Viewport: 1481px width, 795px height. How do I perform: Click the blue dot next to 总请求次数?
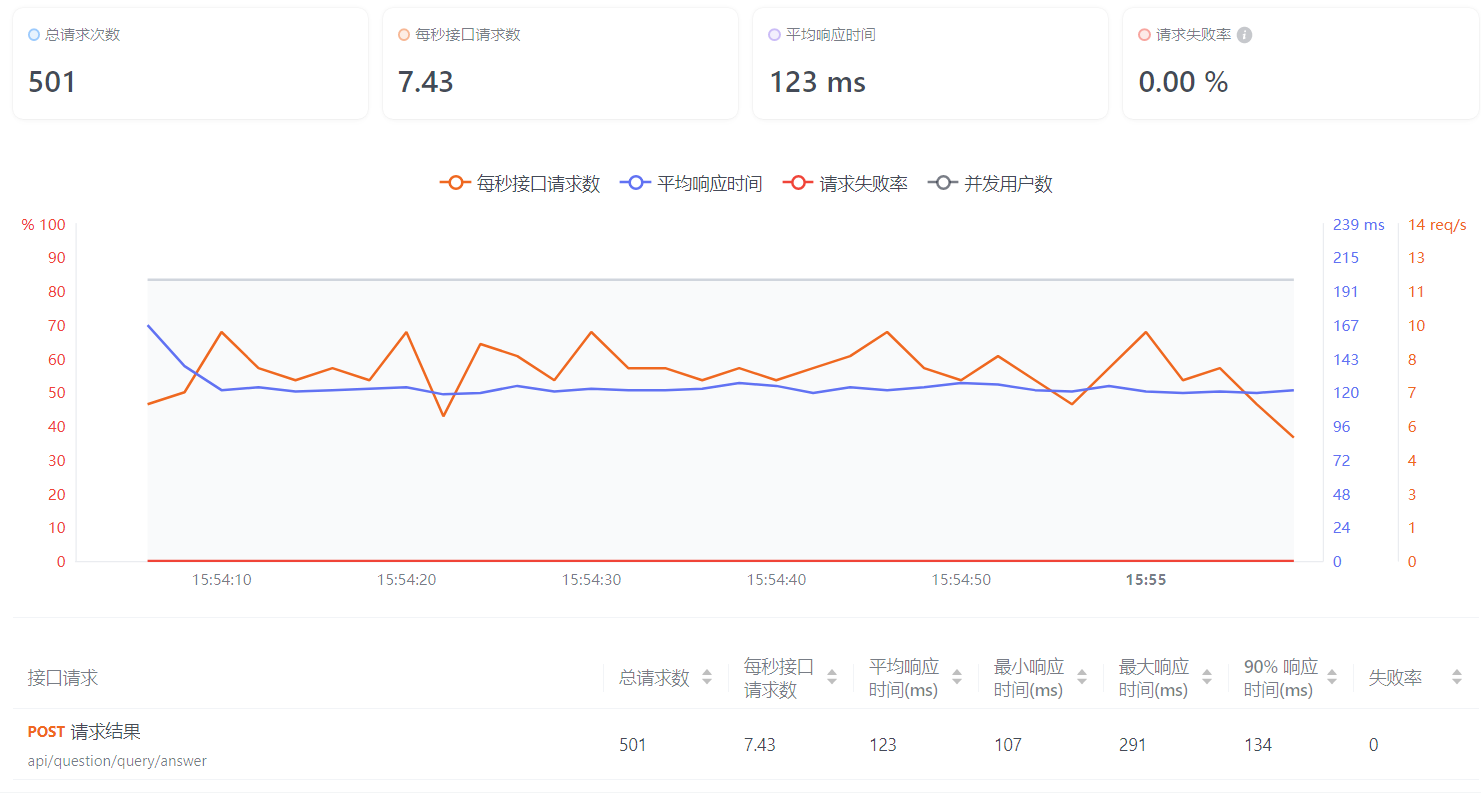point(34,35)
